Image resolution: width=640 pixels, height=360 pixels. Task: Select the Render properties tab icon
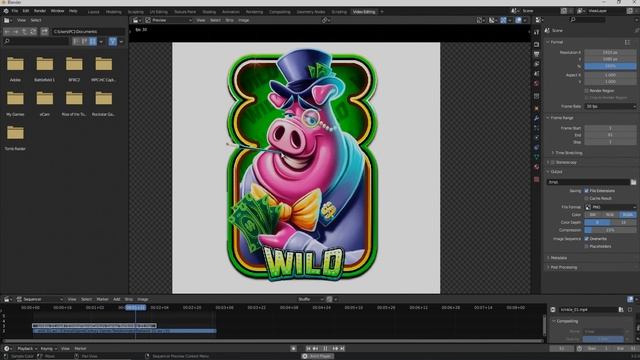[536, 44]
